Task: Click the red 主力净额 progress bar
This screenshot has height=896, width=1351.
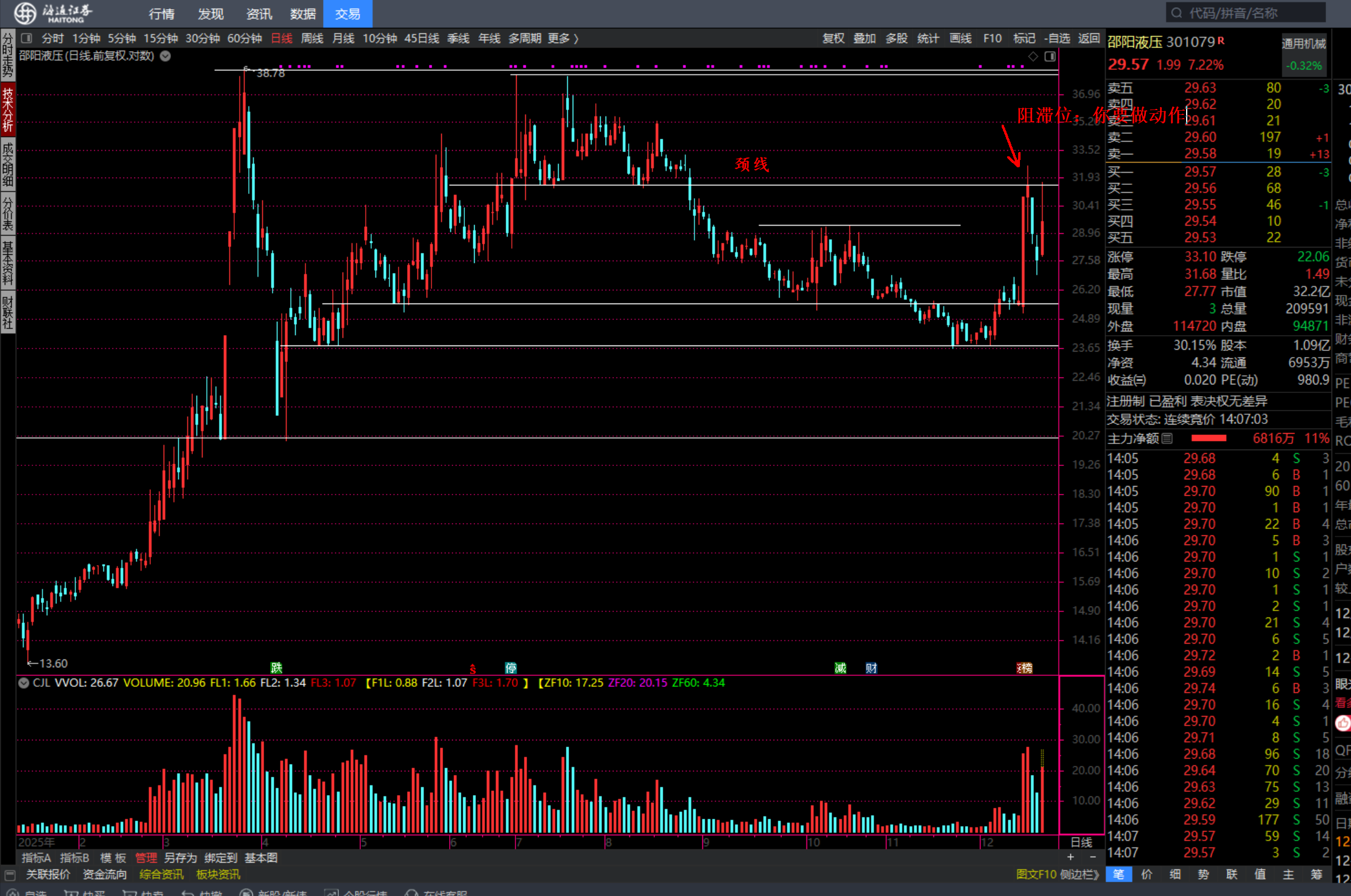Action: point(1208,438)
